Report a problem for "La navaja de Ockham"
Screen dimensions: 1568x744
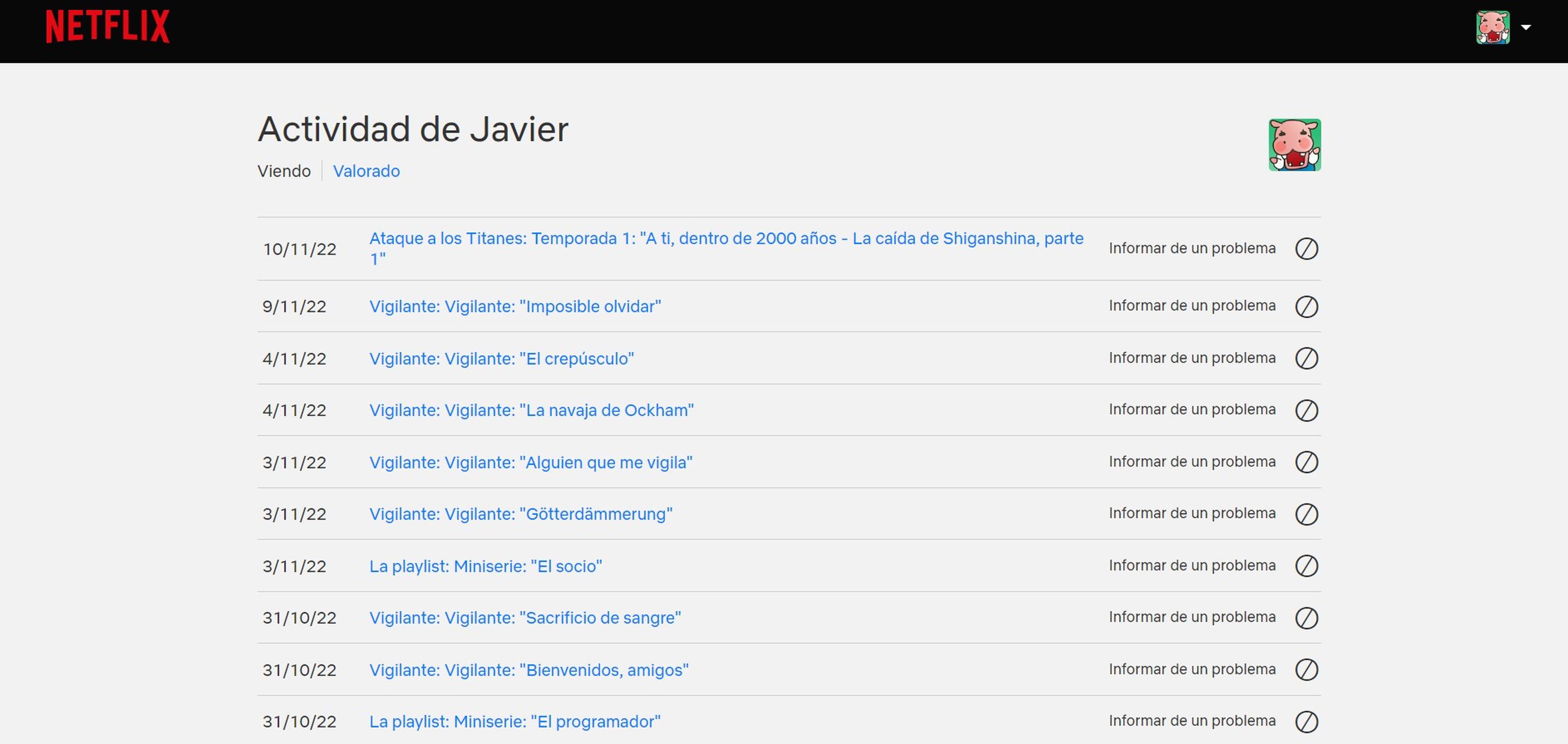(x=1192, y=409)
